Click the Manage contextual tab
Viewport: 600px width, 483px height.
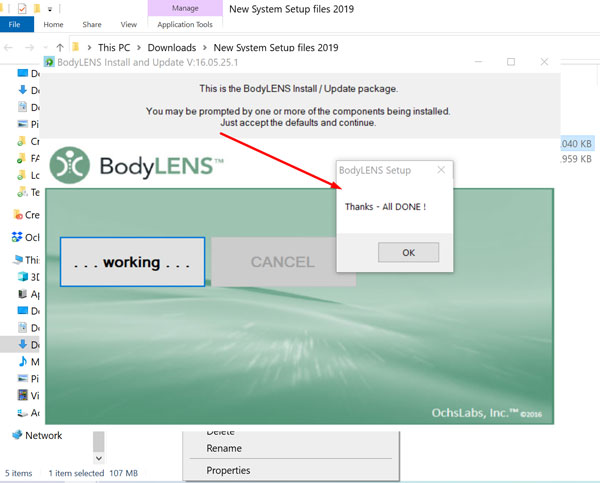coord(185,8)
